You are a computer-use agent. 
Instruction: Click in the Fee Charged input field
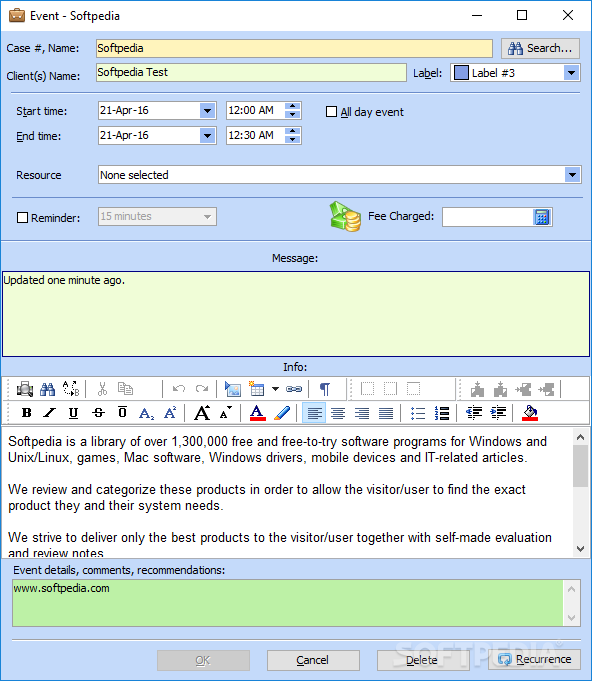[x=487, y=217]
